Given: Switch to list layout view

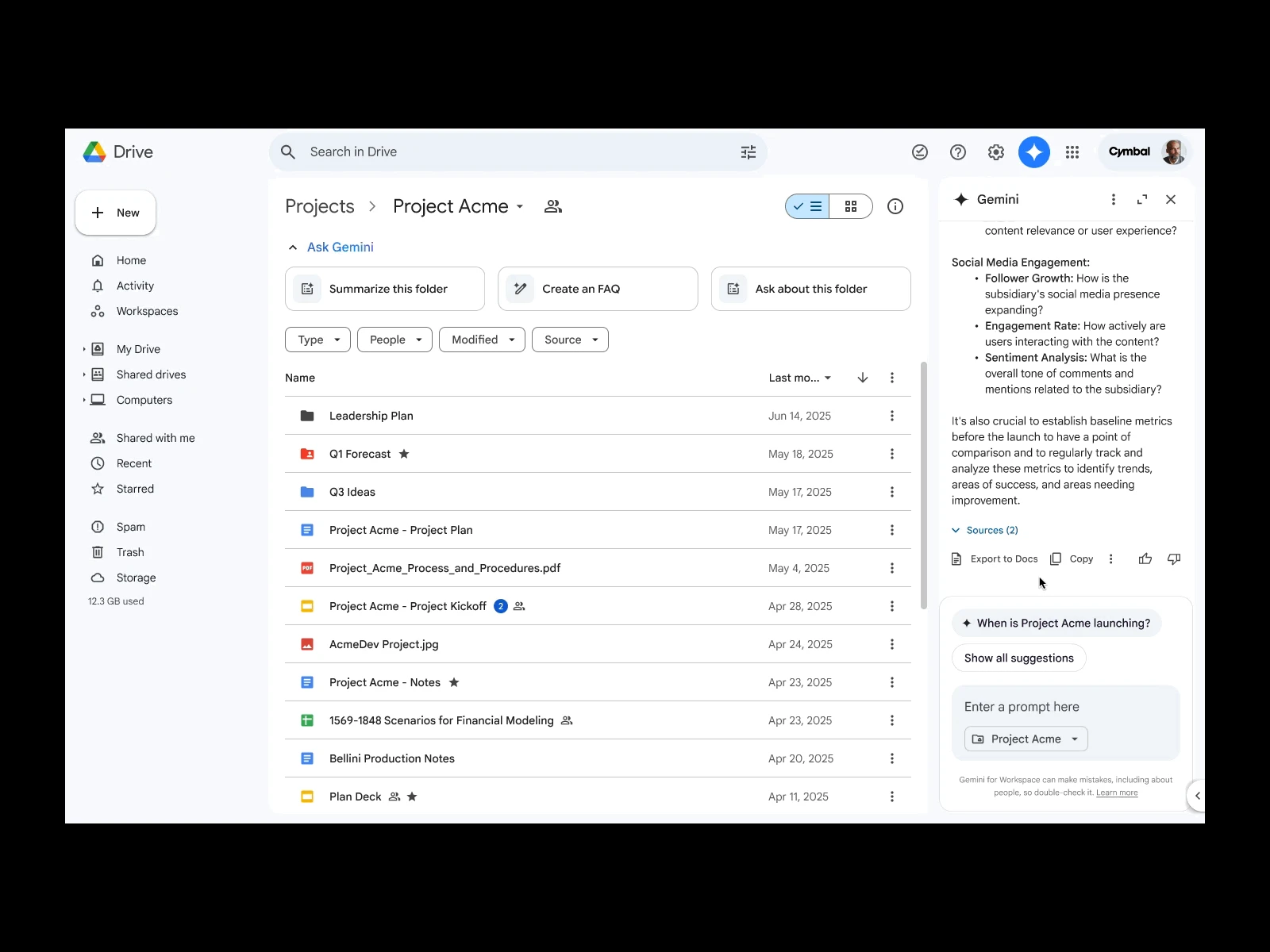Looking at the screenshot, I should click(807, 206).
